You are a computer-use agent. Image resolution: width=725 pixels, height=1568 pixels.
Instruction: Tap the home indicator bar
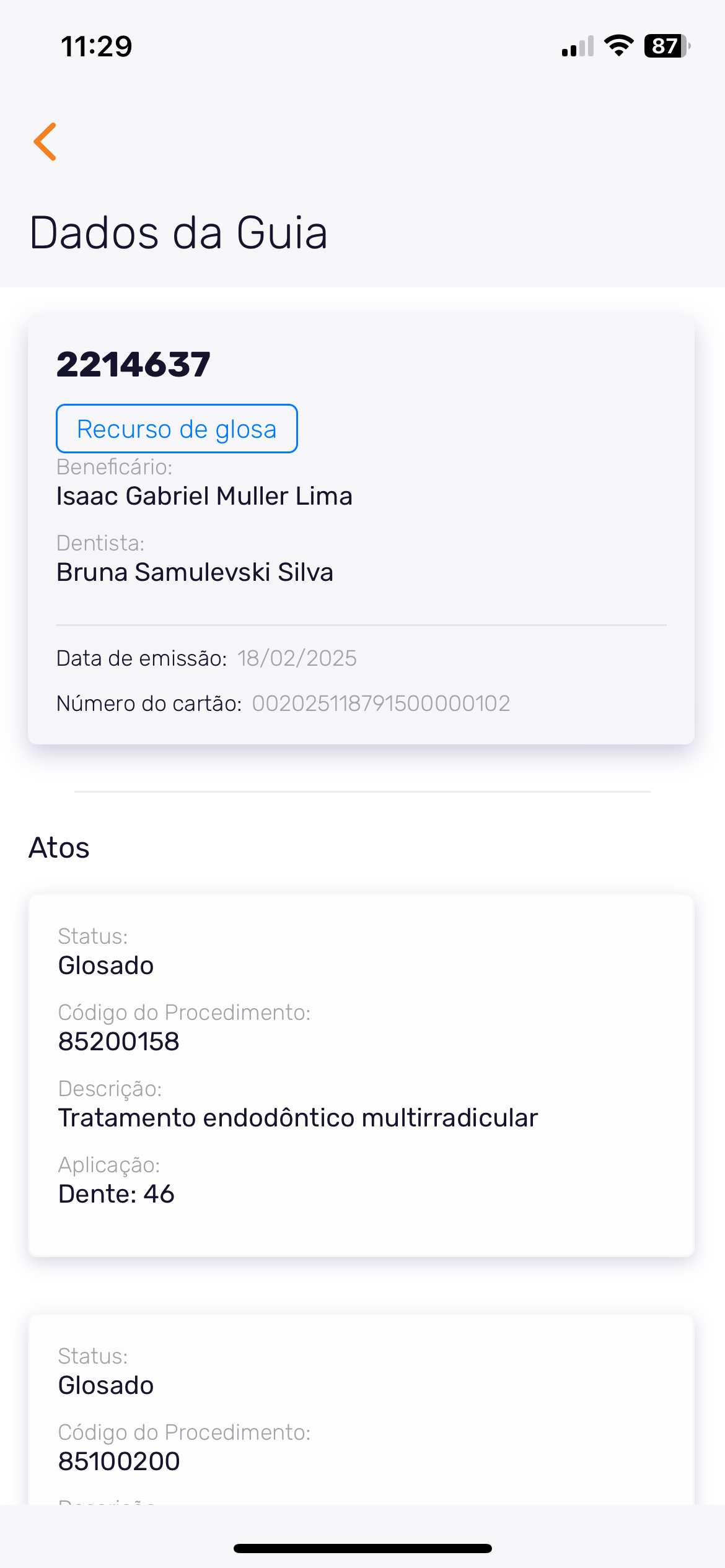tap(362, 1548)
